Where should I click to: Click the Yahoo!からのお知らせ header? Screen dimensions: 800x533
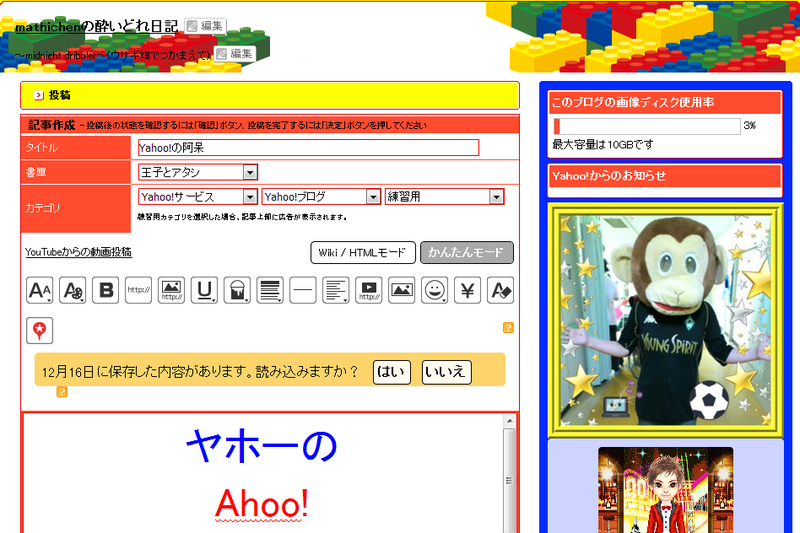665,176
